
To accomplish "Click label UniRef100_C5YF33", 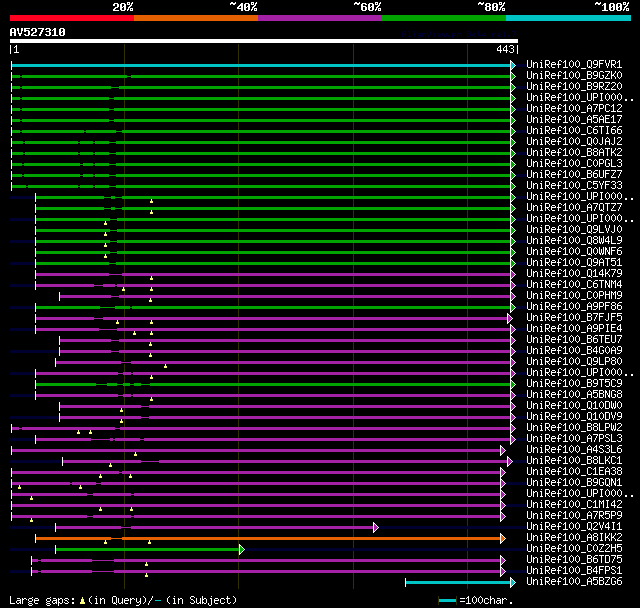I will pos(574,186).
